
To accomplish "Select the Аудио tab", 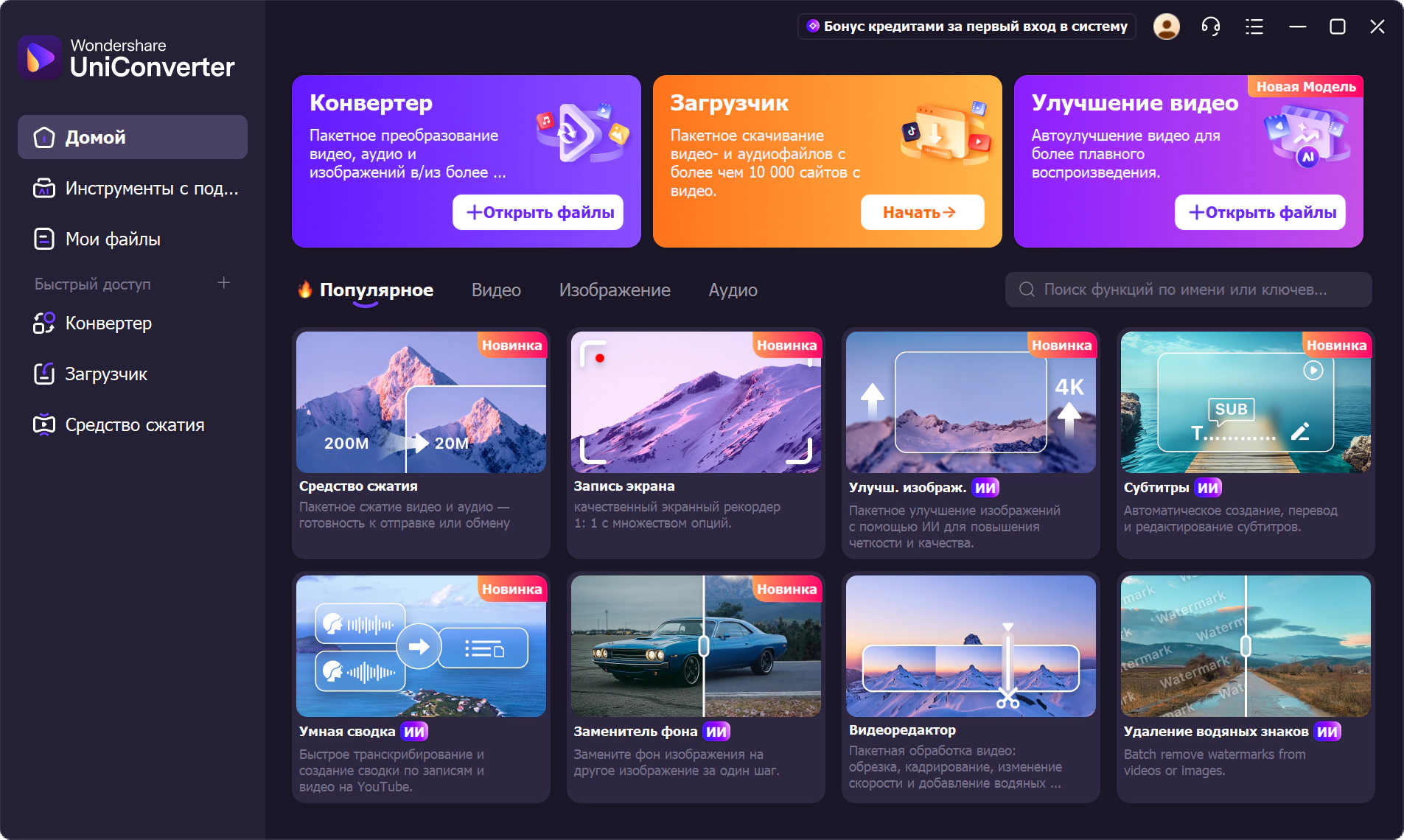I will coord(733,290).
